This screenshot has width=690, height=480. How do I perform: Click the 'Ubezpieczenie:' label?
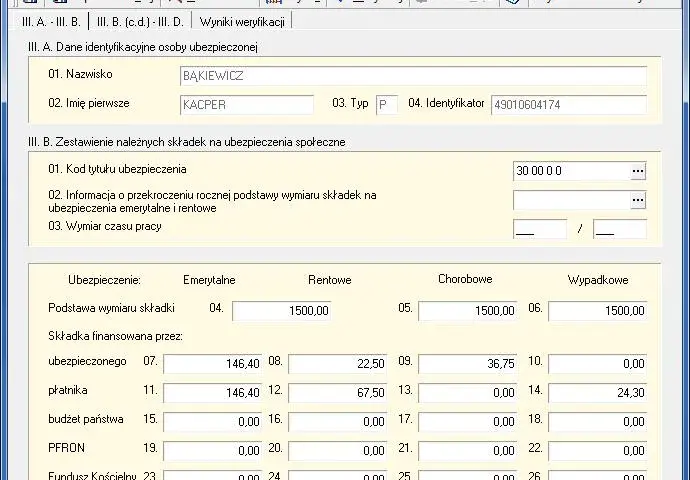click(x=104, y=280)
